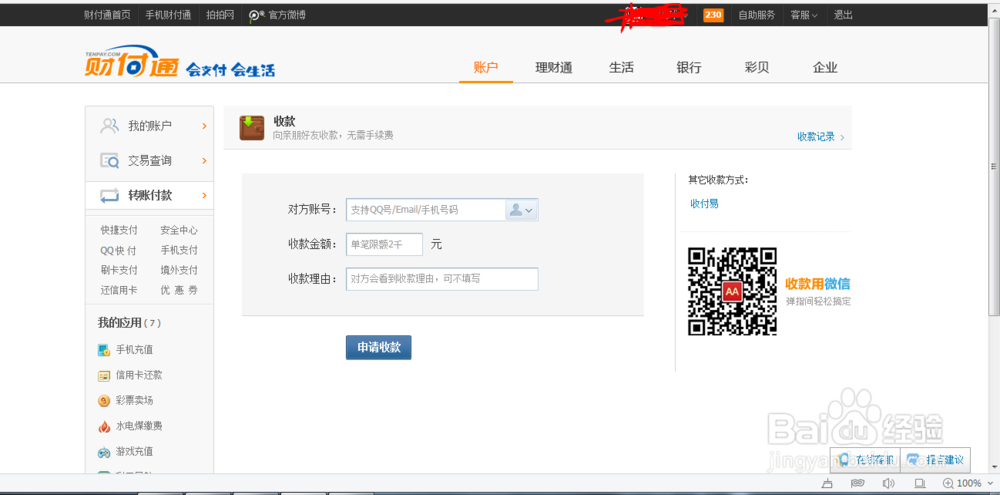
Task: Click the lottery store icon
Action: click(104, 401)
